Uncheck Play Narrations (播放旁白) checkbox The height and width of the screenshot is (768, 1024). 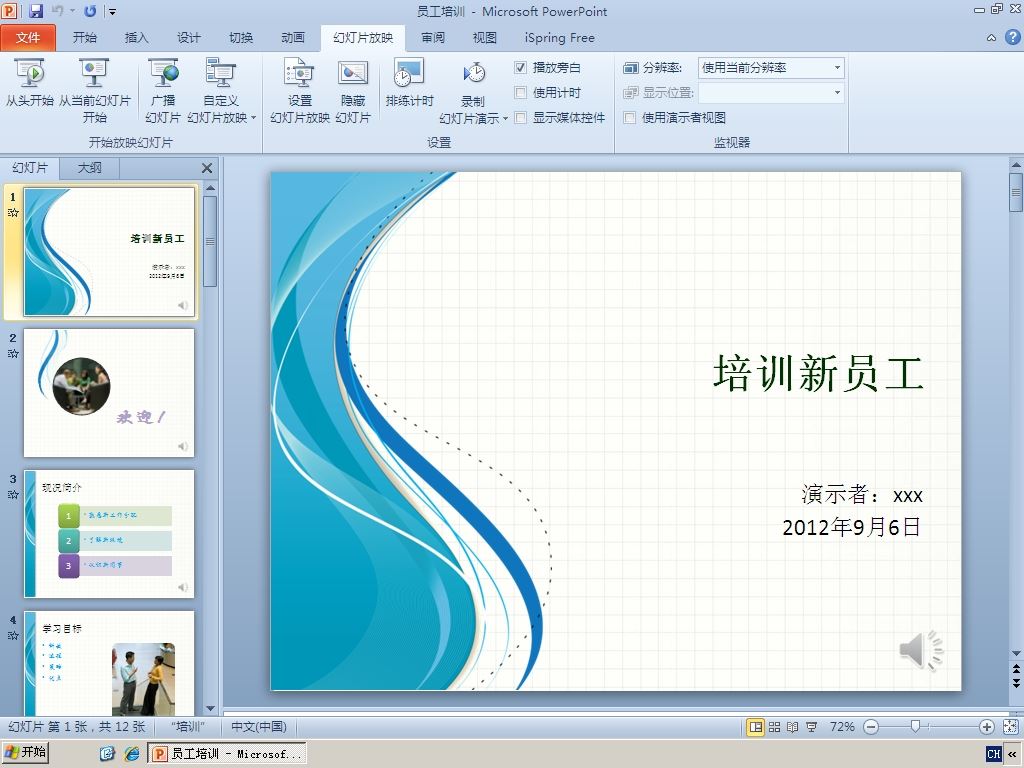click(520, 67)
